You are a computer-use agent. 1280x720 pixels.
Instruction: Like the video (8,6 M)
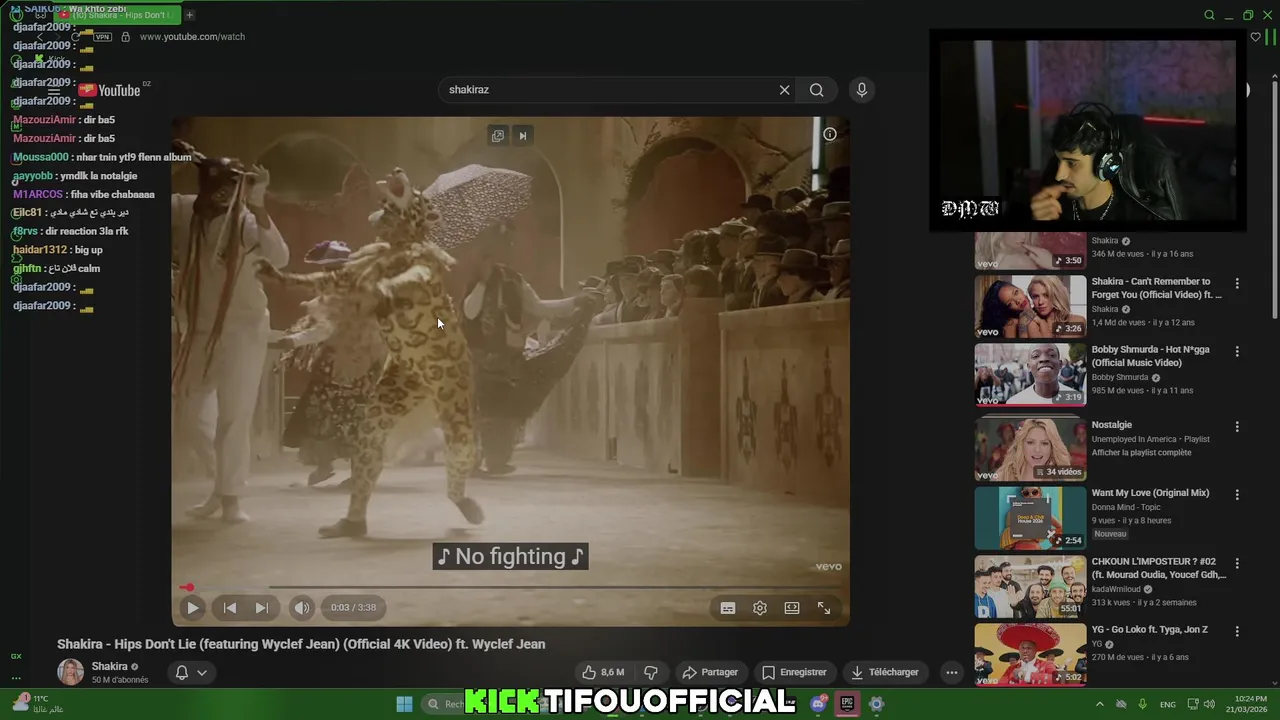click(603, 672)
